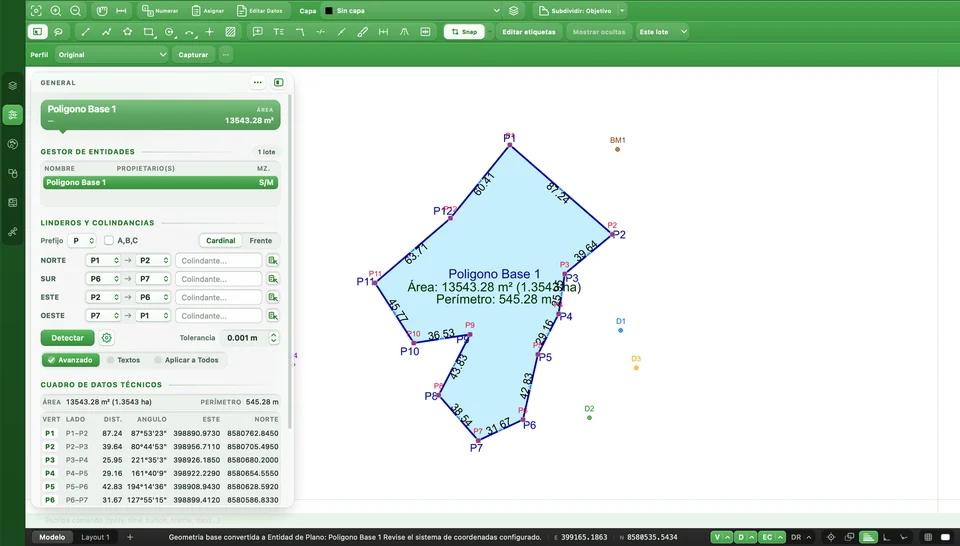This screenshot has height=546, width=960.
Task: Select the hatch fill tool
Action: click(230, 32)
